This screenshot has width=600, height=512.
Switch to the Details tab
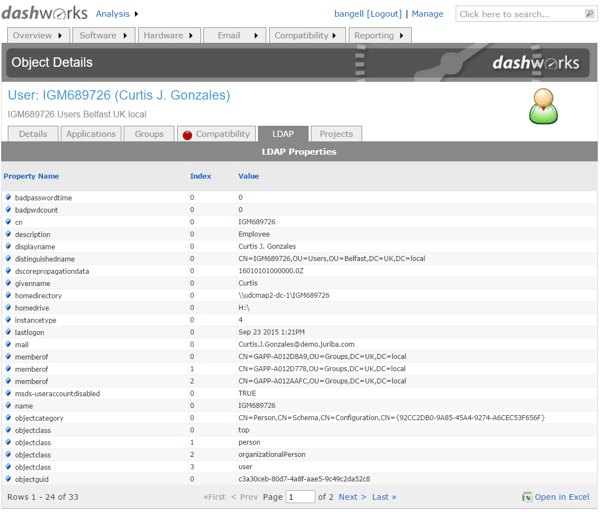tap(33, 134)
